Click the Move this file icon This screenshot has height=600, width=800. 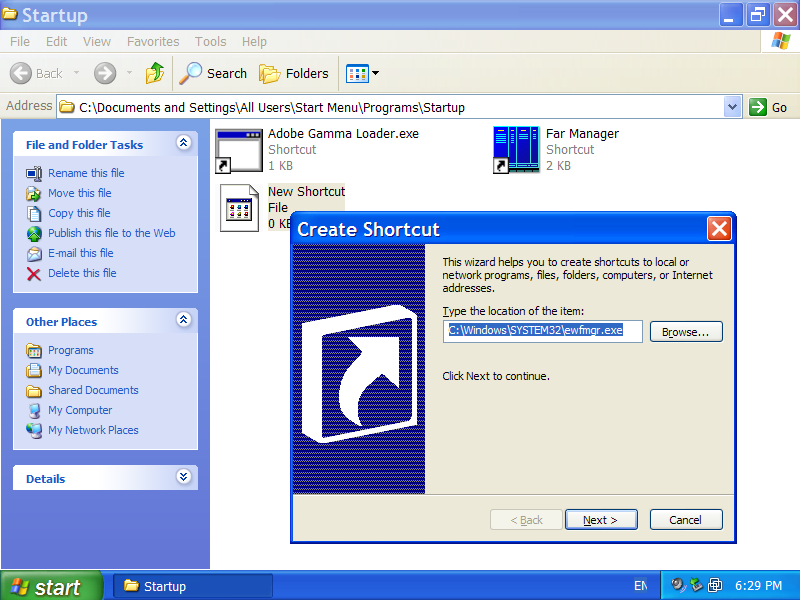(x=34, y=193)
